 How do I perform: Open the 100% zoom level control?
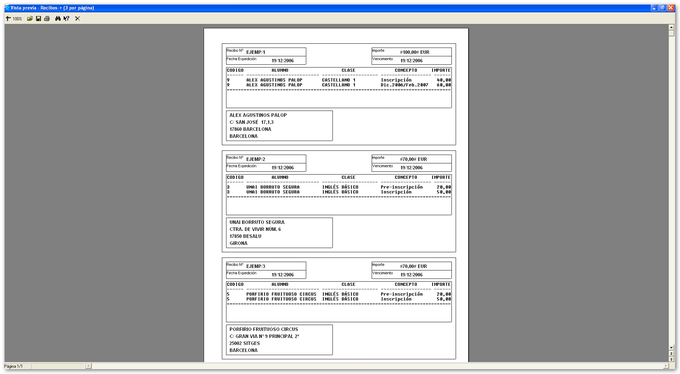pyautogui.click(x=17, y=19)
